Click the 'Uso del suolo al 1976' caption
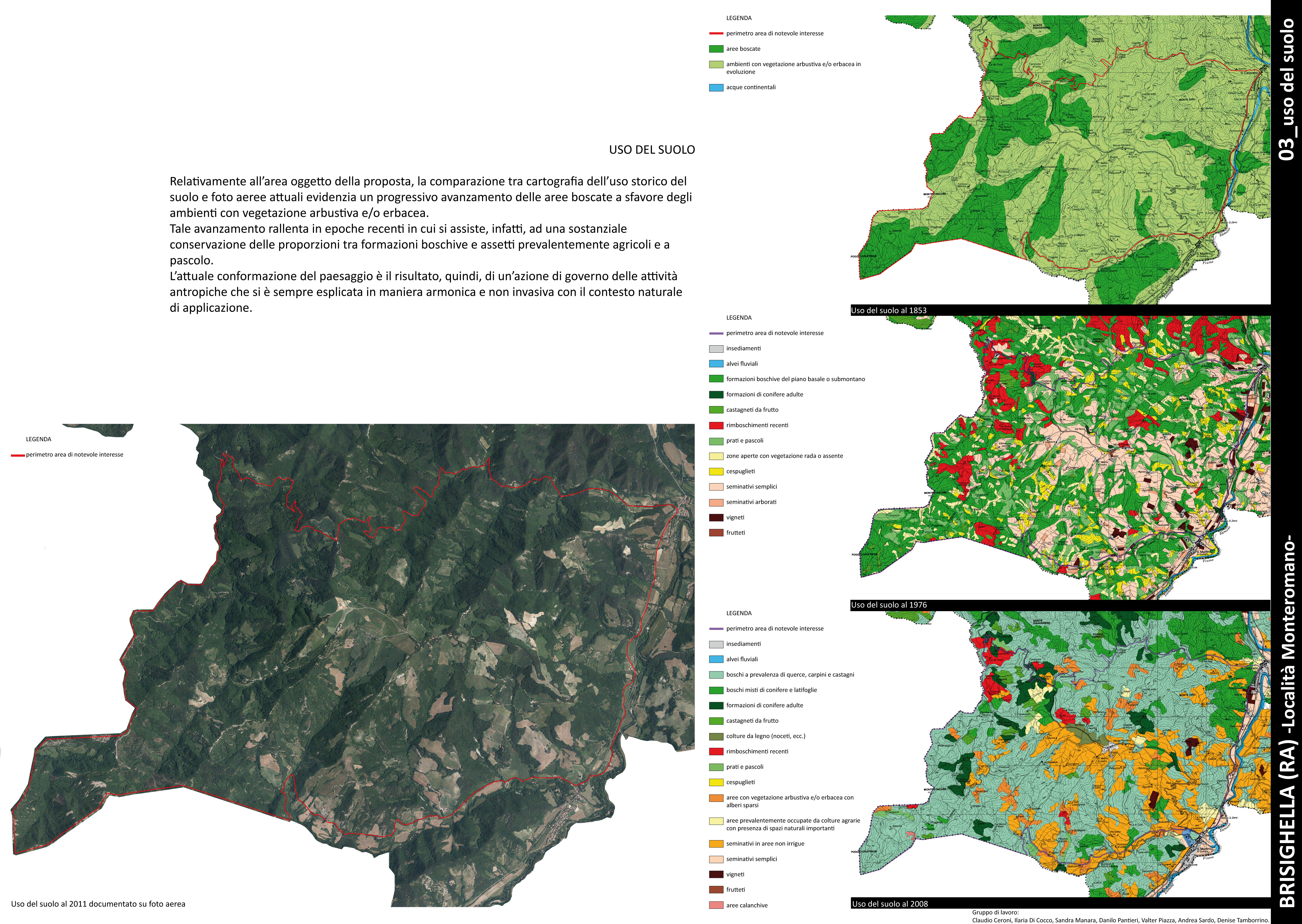Viewport: 1302px width, 924px height. pos(888,605)
